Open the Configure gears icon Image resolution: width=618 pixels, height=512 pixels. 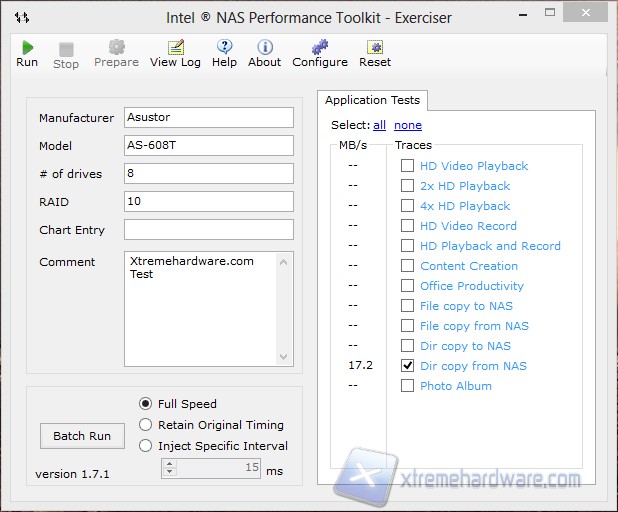(319, 48)
